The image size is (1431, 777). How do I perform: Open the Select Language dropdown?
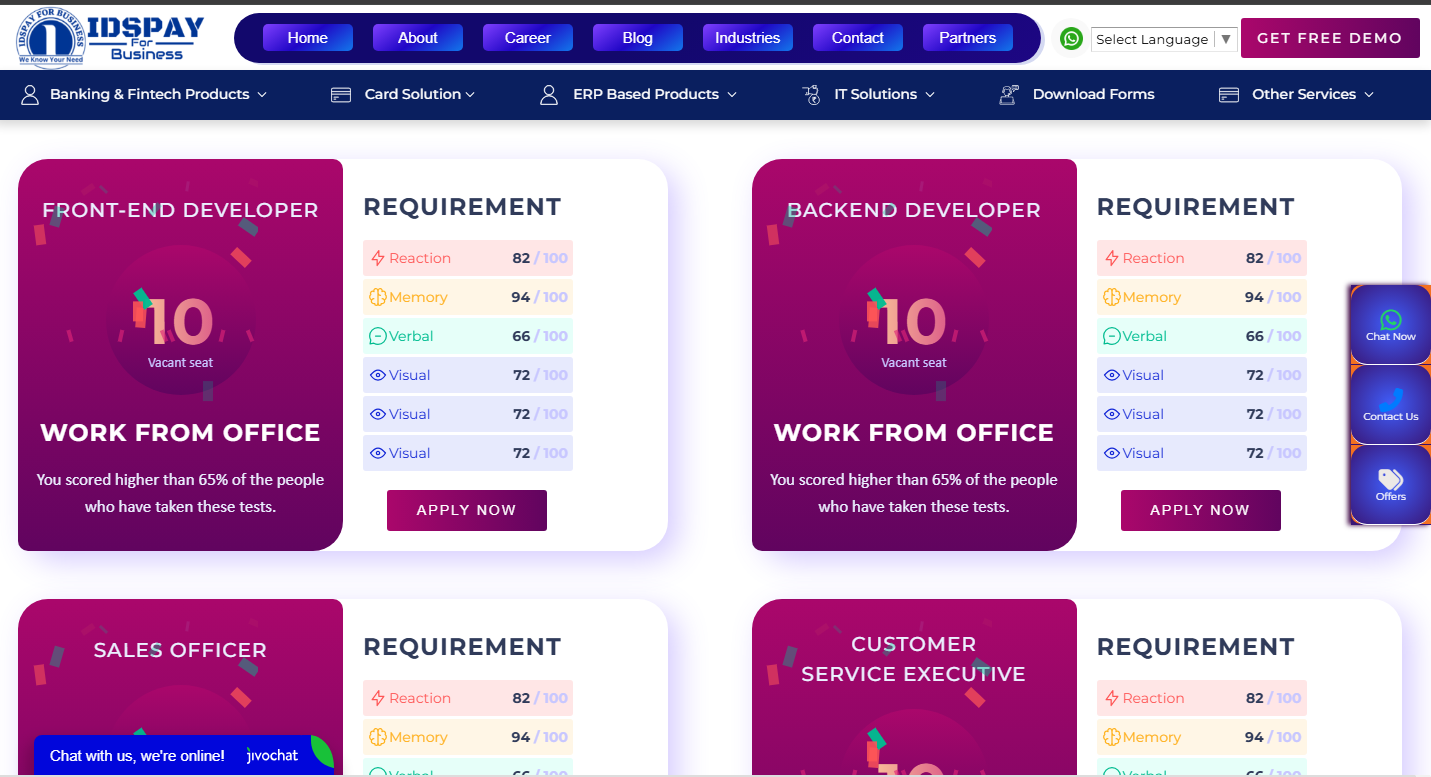(1164, 39)
